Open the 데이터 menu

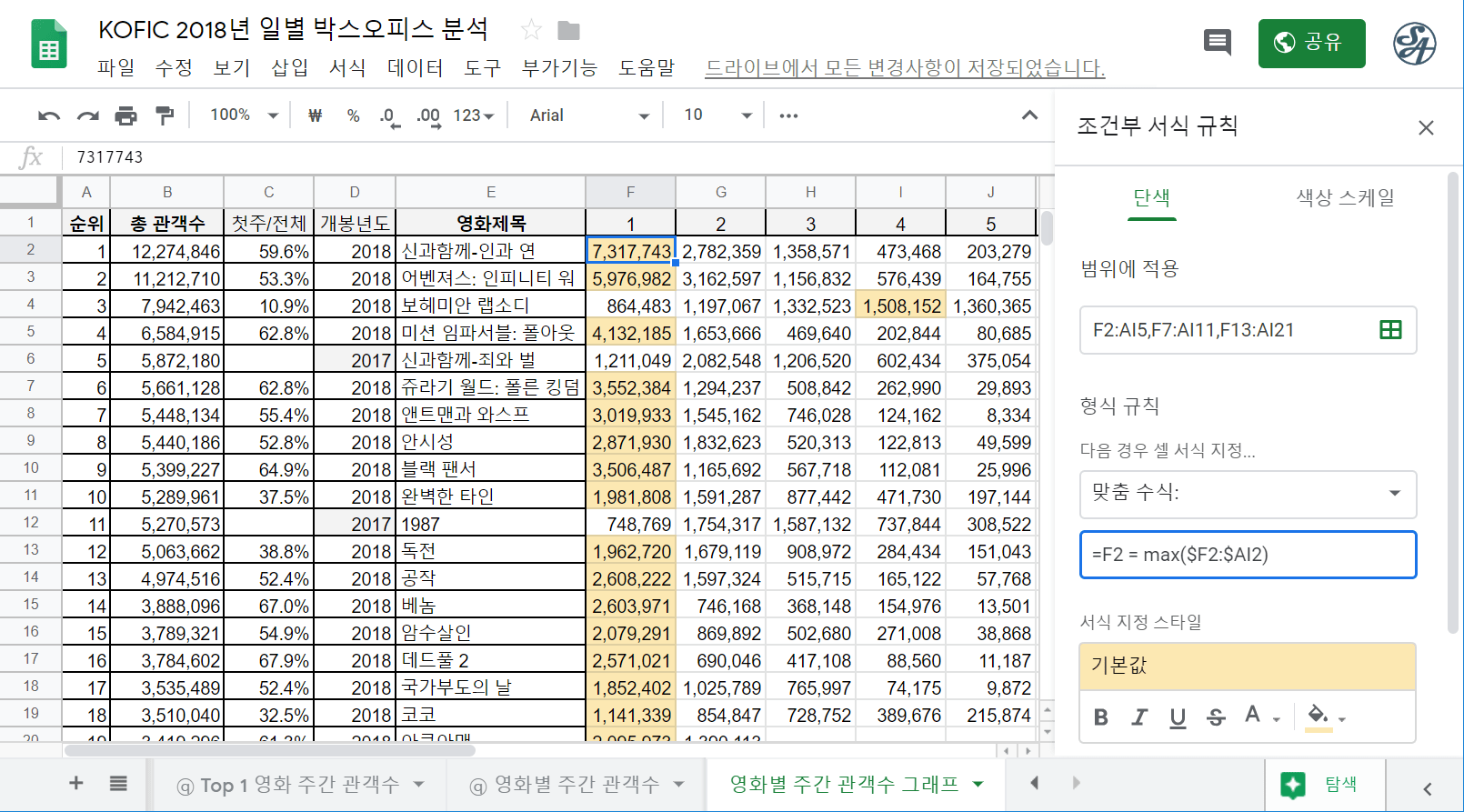click(x=416, y=68)
